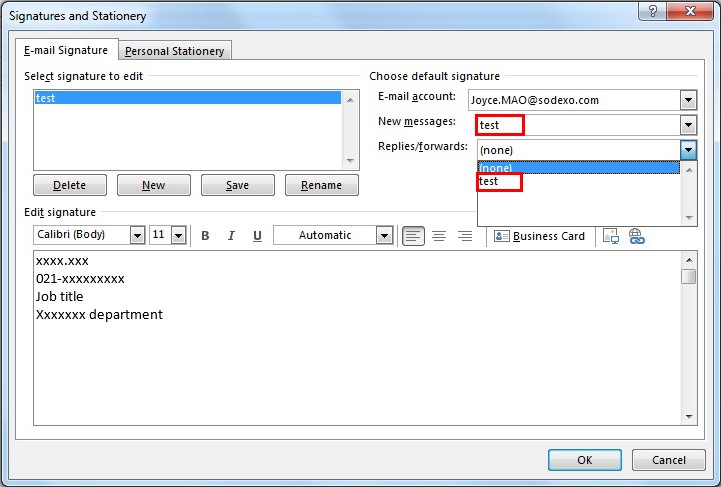Toggle Underline formatting in signature editor

[x=257, y=235]
